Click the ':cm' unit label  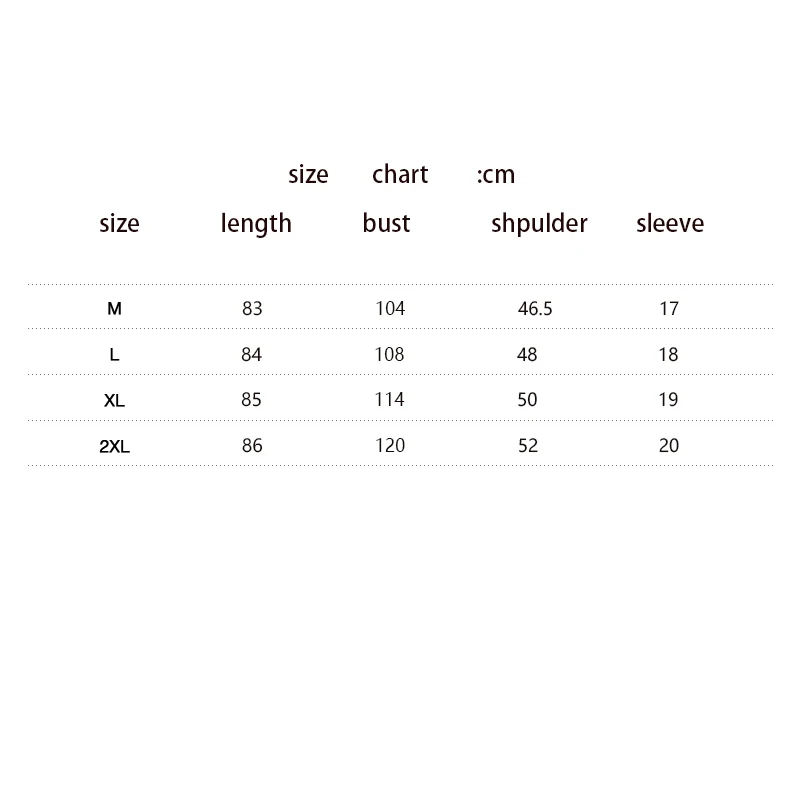pos(496,176)
